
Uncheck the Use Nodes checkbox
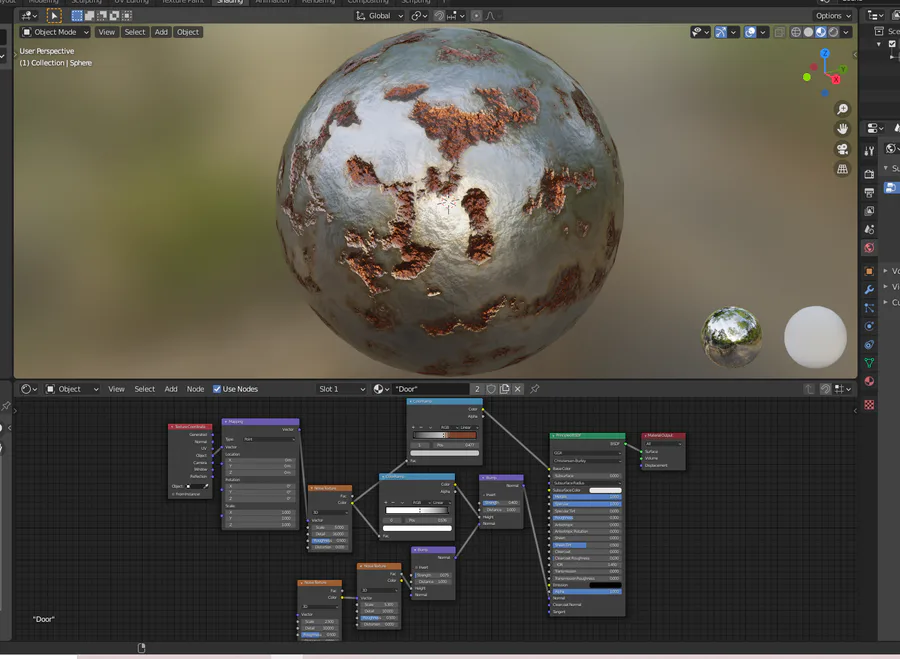217,389
